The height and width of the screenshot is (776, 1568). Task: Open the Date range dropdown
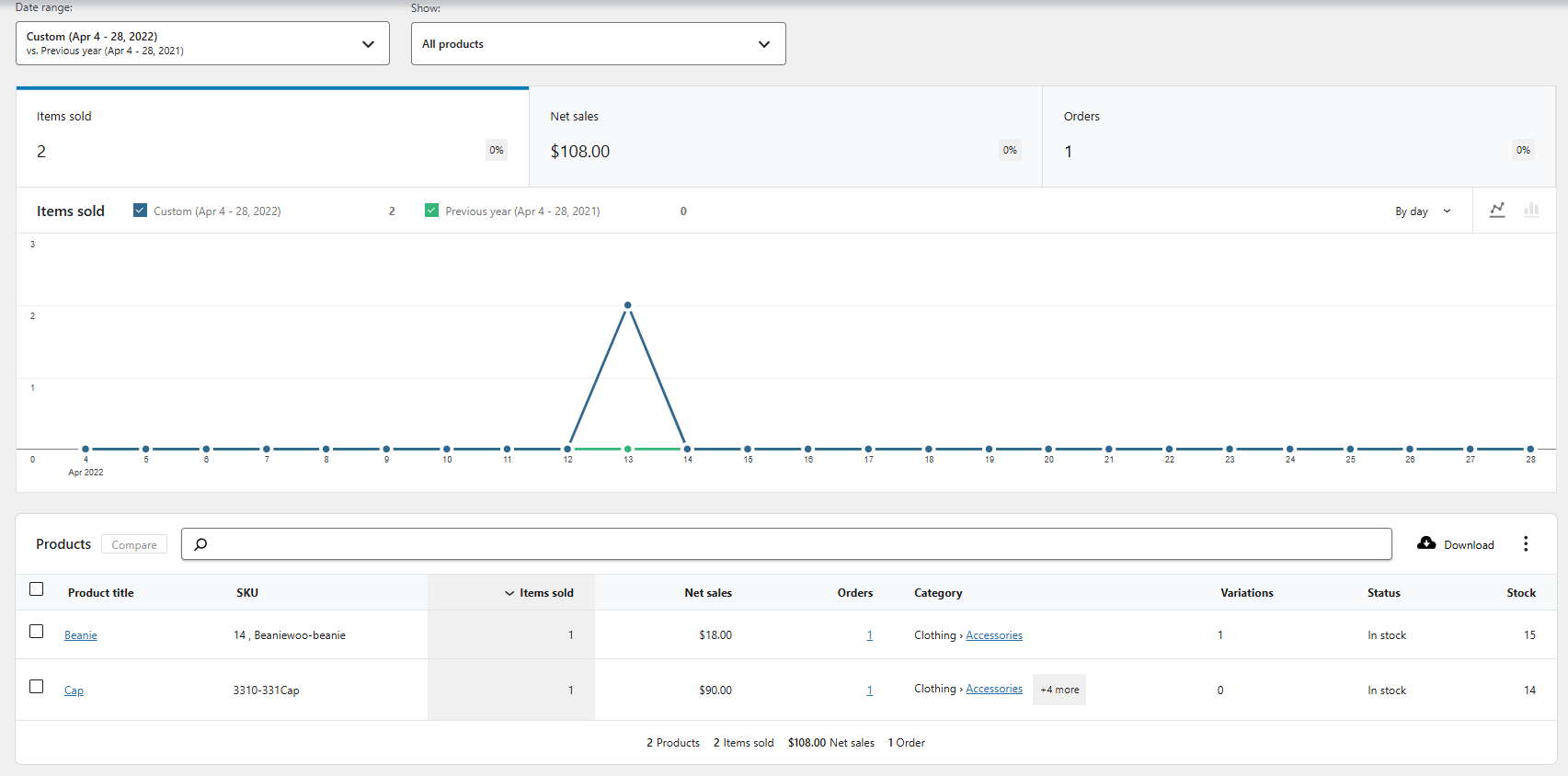coord(202,43)
